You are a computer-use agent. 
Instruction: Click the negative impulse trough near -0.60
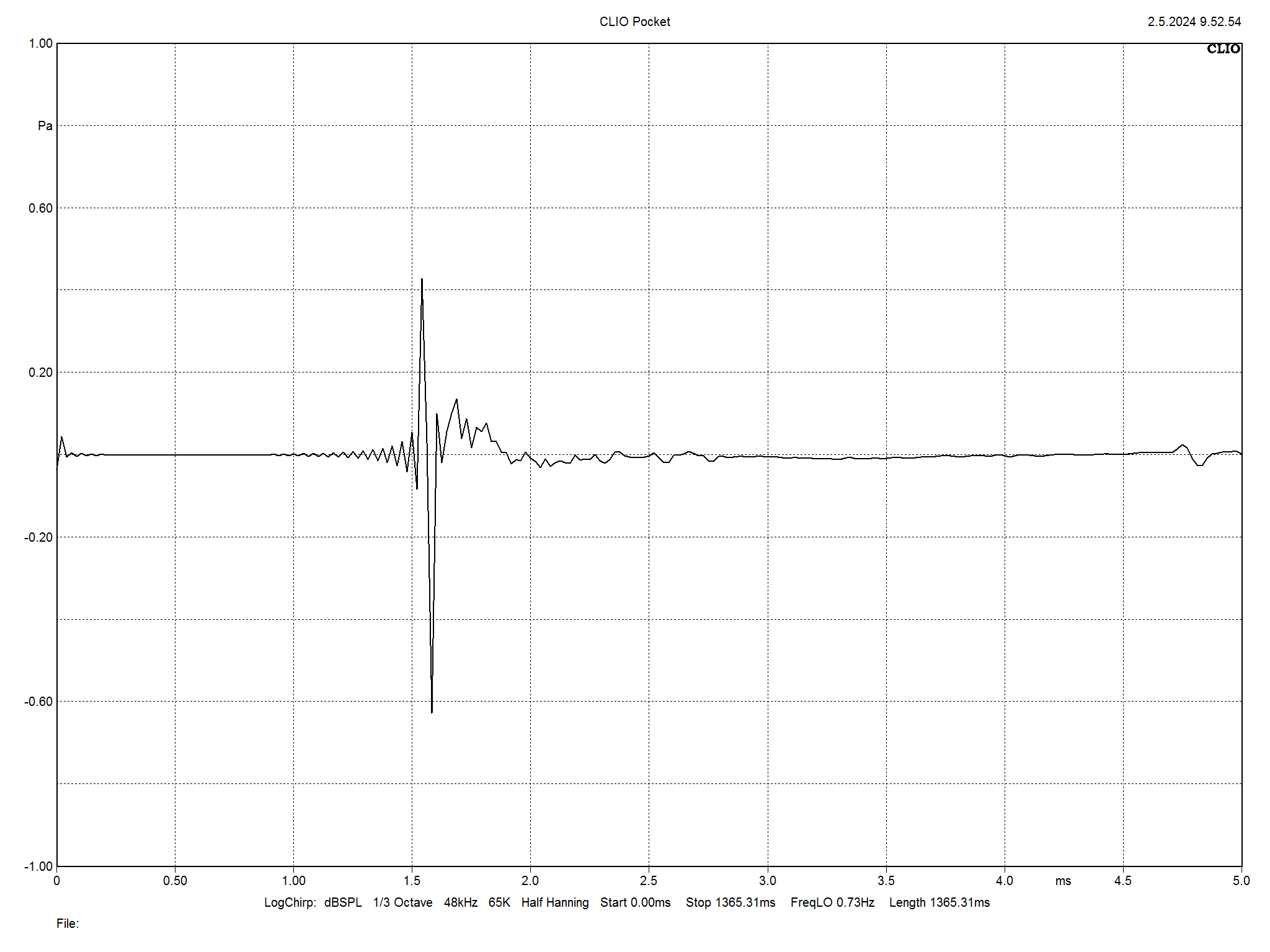click(432, 711)
